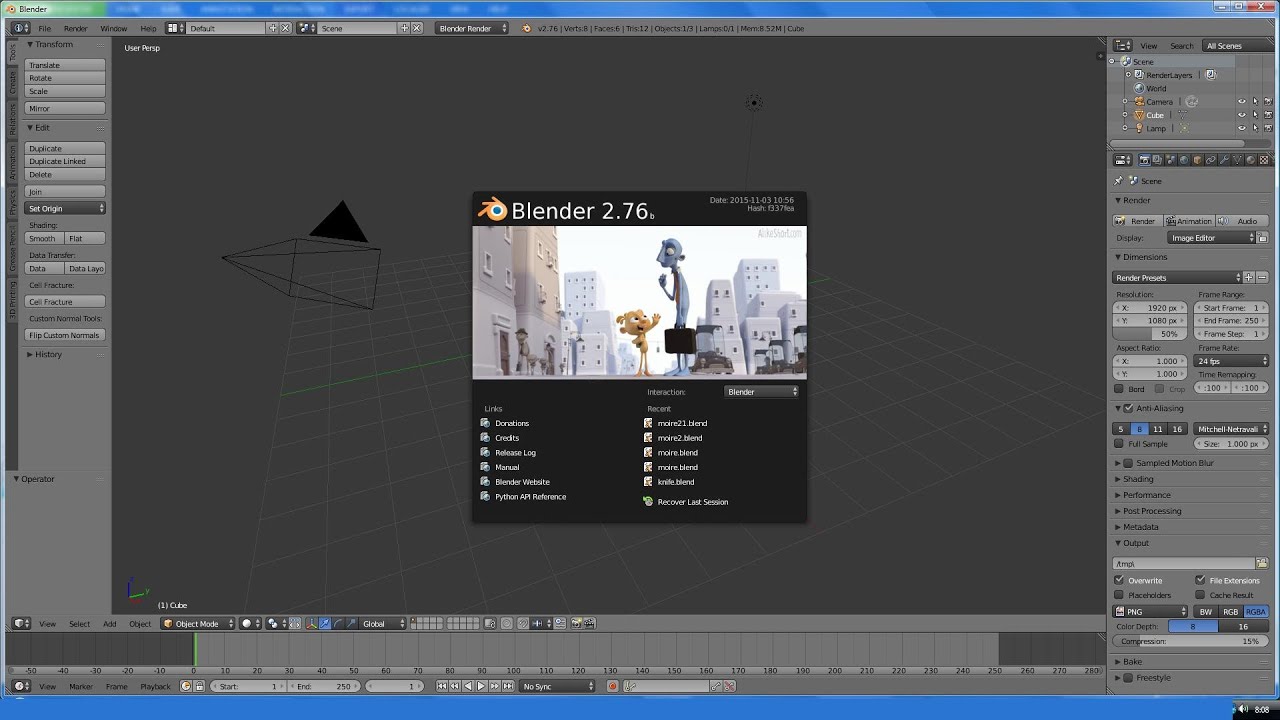The width and height of the screenshot is (1280, 720).
Task: Click the Translate button in tool shelf
Action: pos(65,65)
